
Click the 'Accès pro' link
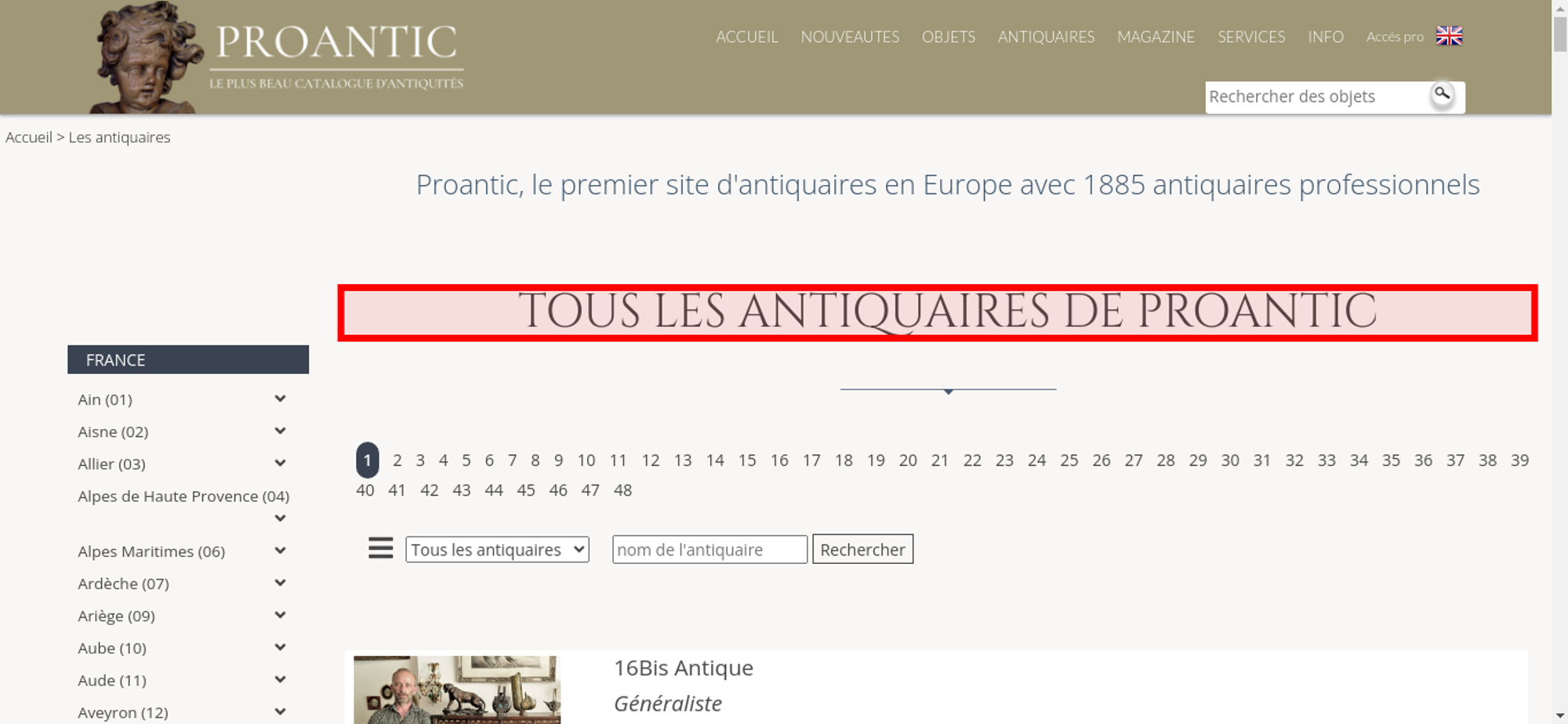pyautogui.click(x=1395, y=37)
